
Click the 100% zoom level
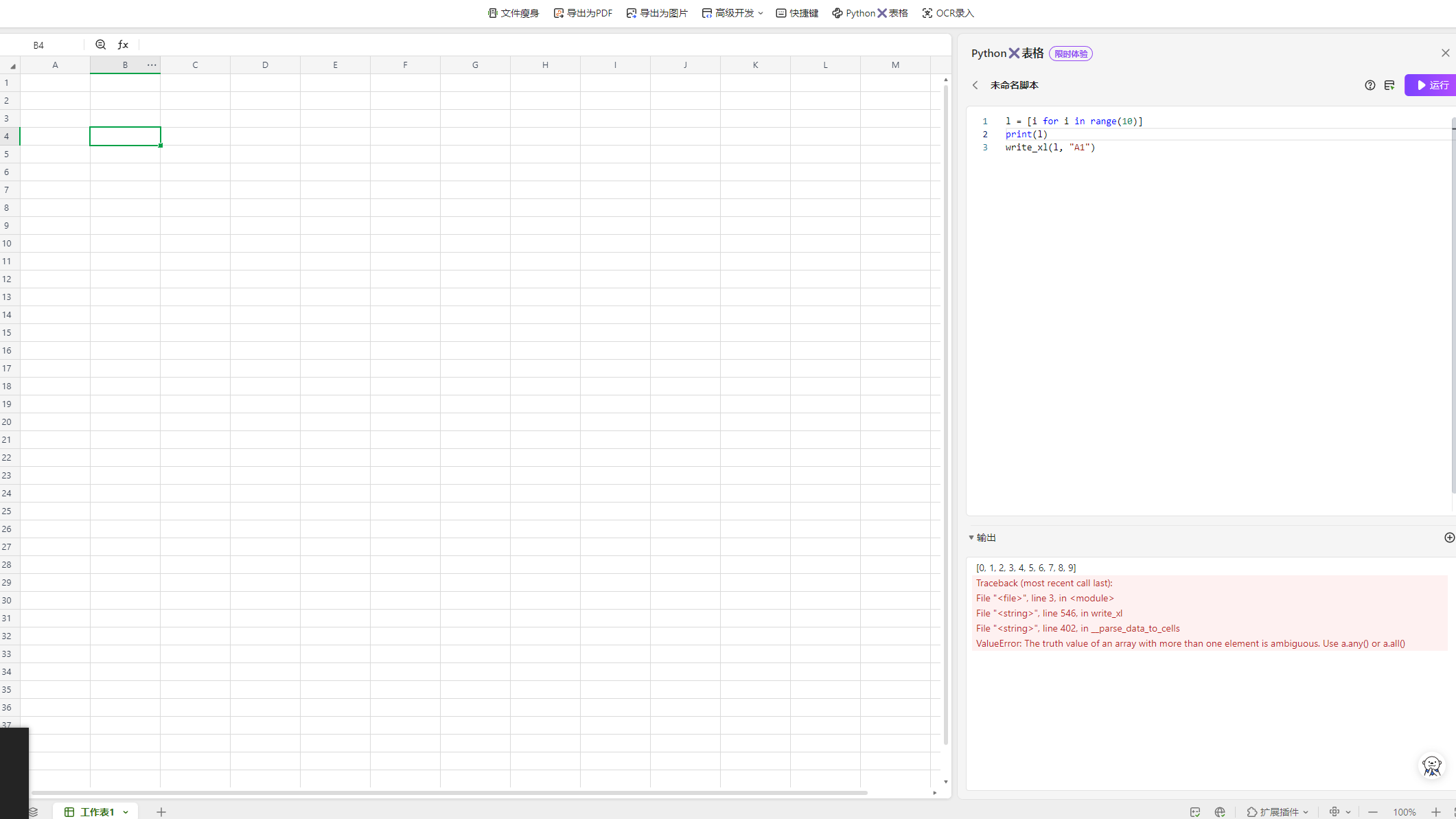coord(1405,812)
